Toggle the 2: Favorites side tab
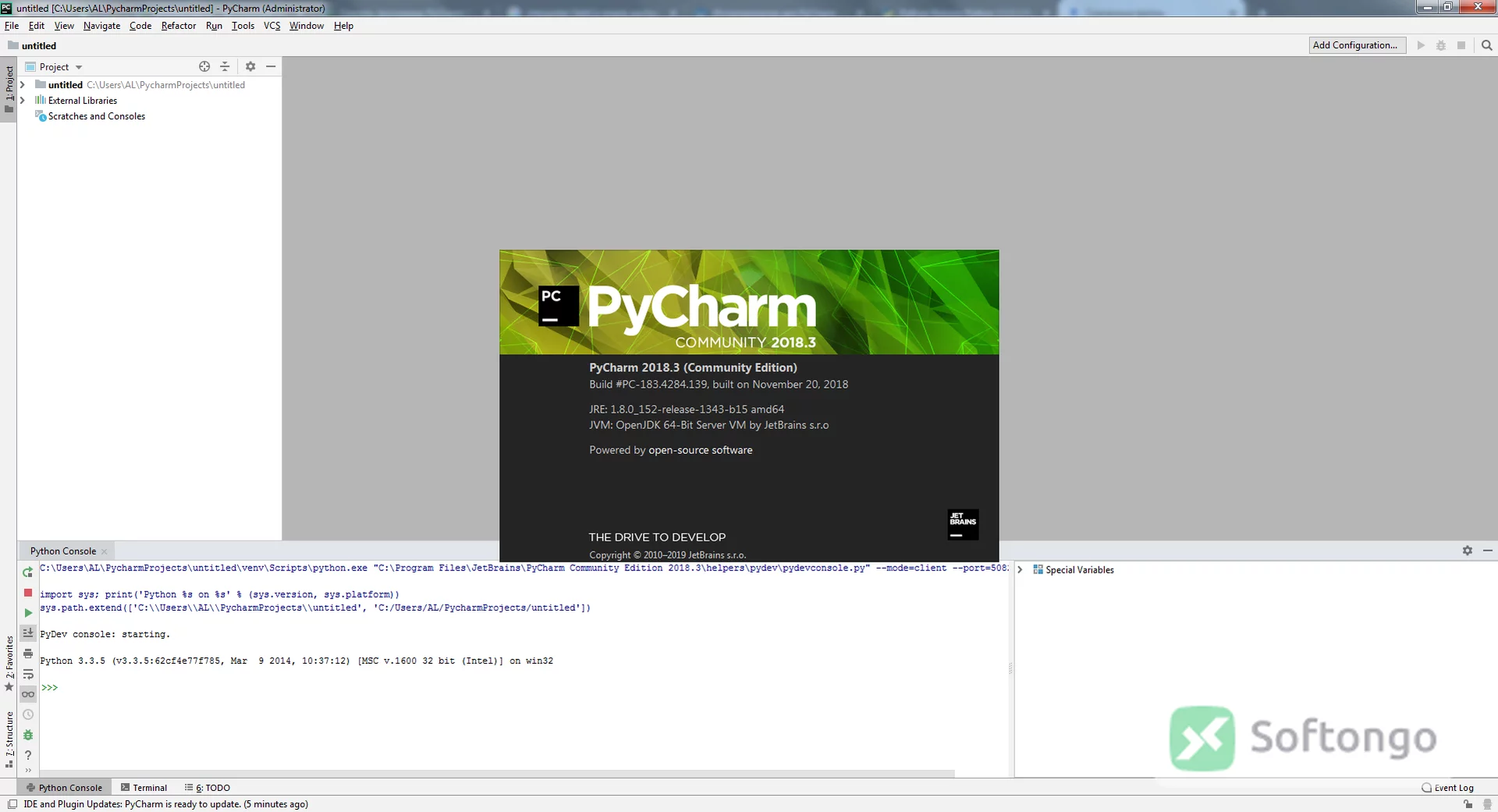Viewport: 1498px width, 812px height. (9, 664)
